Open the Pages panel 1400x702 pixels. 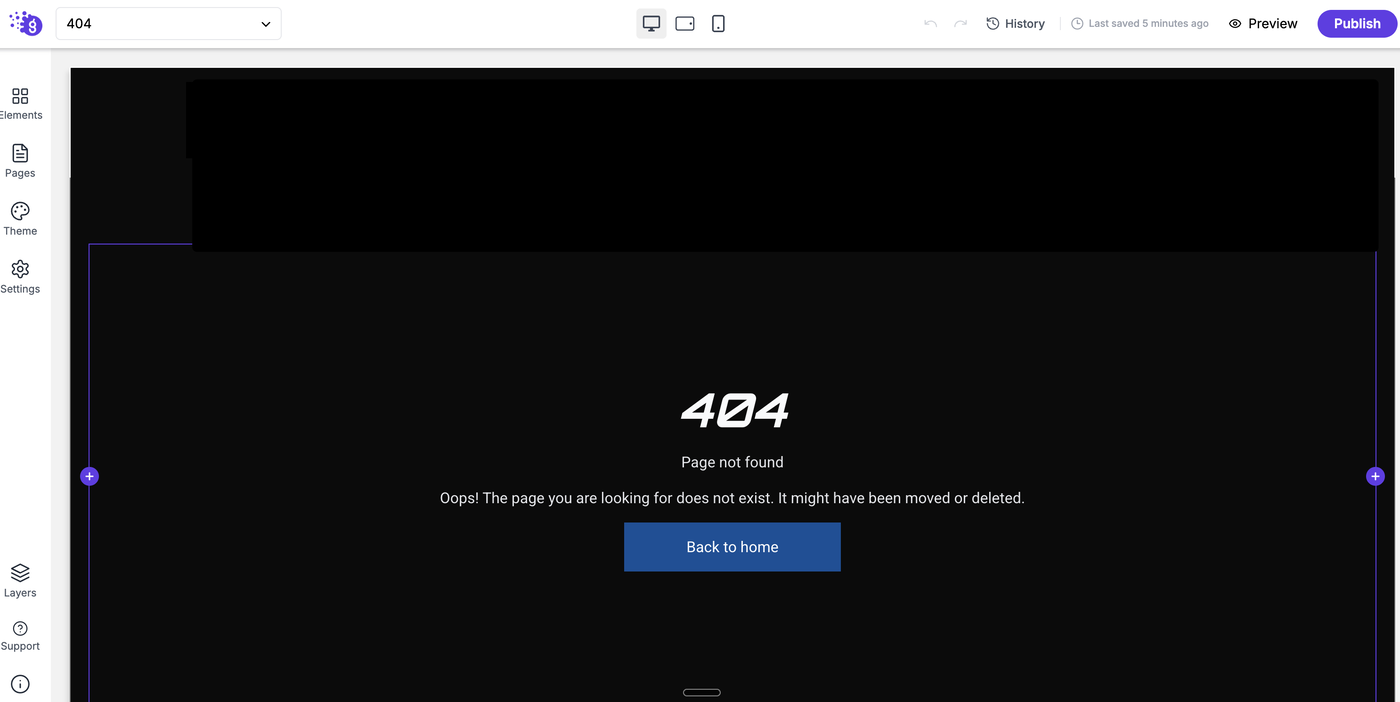[x=20, y=161]
